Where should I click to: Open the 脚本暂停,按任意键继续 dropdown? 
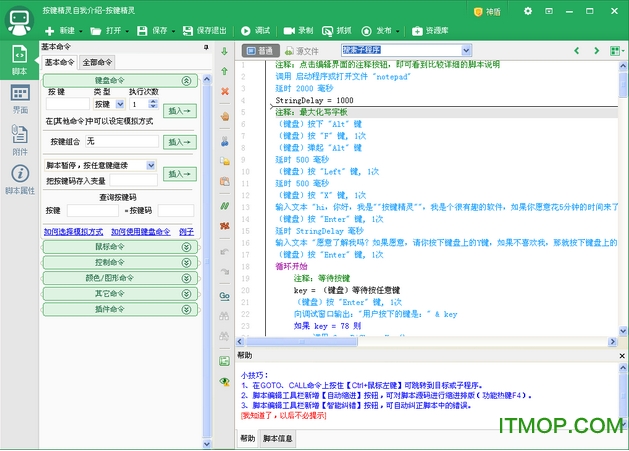click(x=150, y=165)
